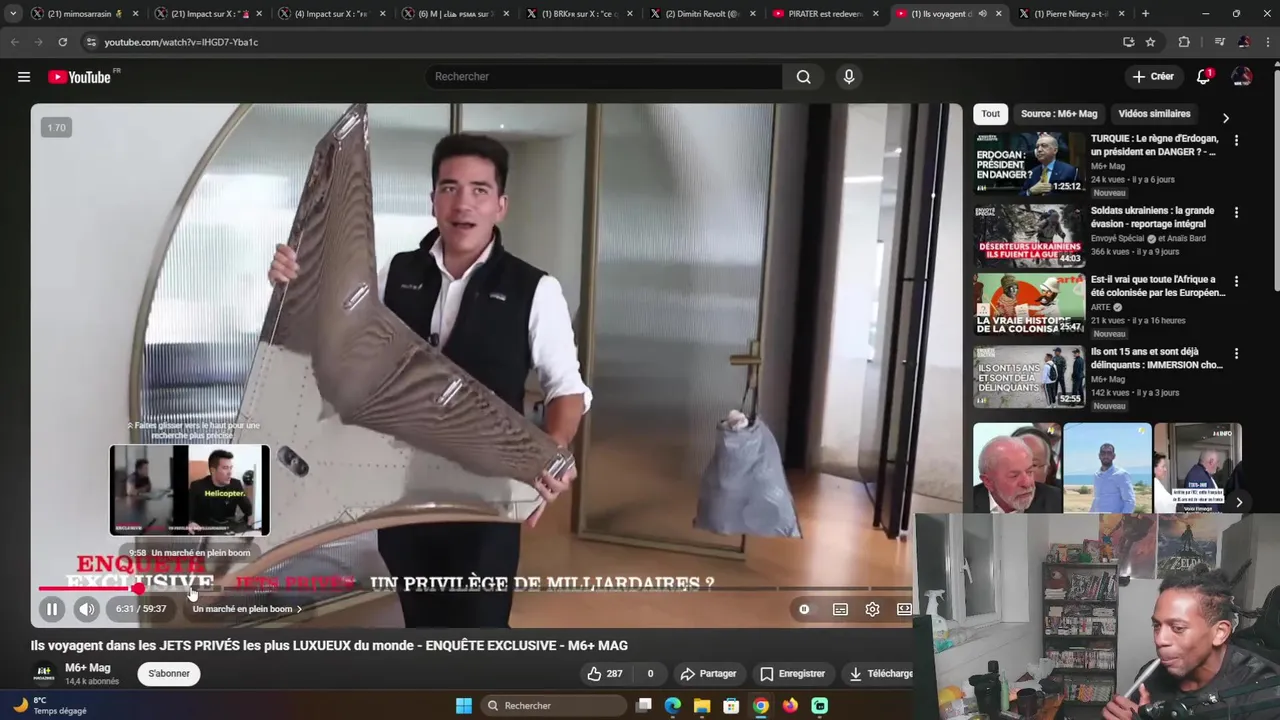Image resolution: width=1280 pixels, height=720 pixels.
Task: Open 'TURQUIE : Le règne d'Erdogan' title
Action: click(x=1155, y=145)
